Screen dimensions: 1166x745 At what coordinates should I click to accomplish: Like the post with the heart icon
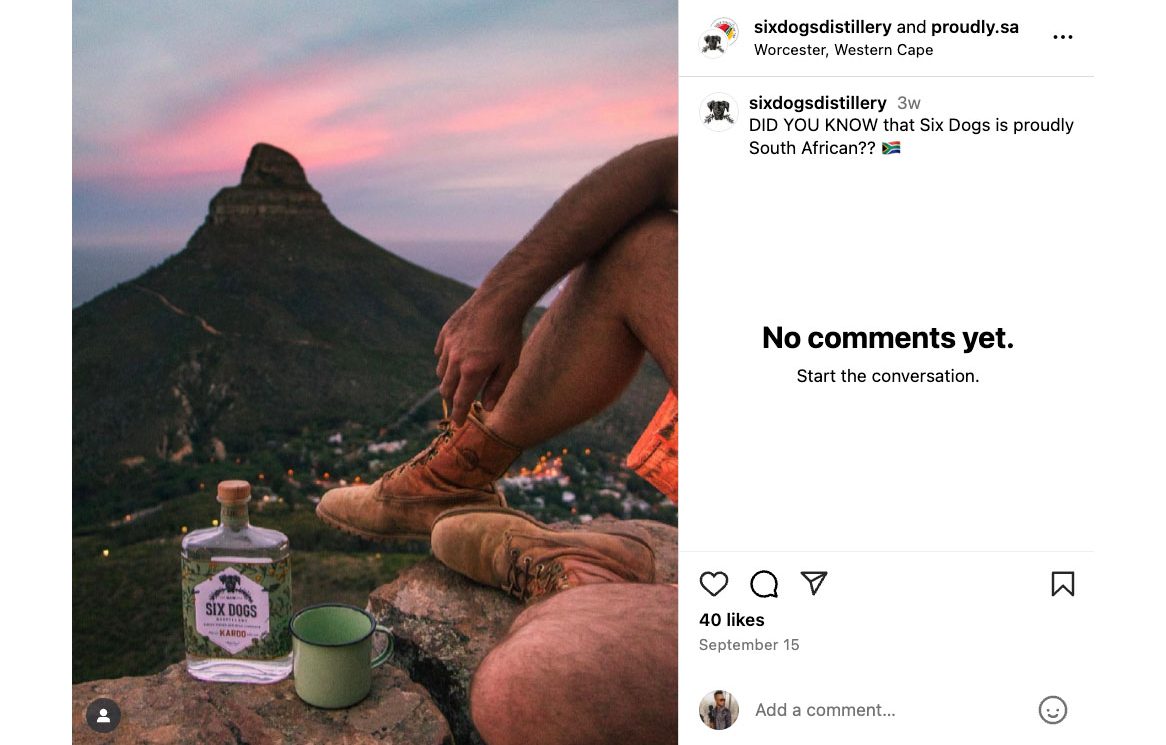(x=713, y=584)
